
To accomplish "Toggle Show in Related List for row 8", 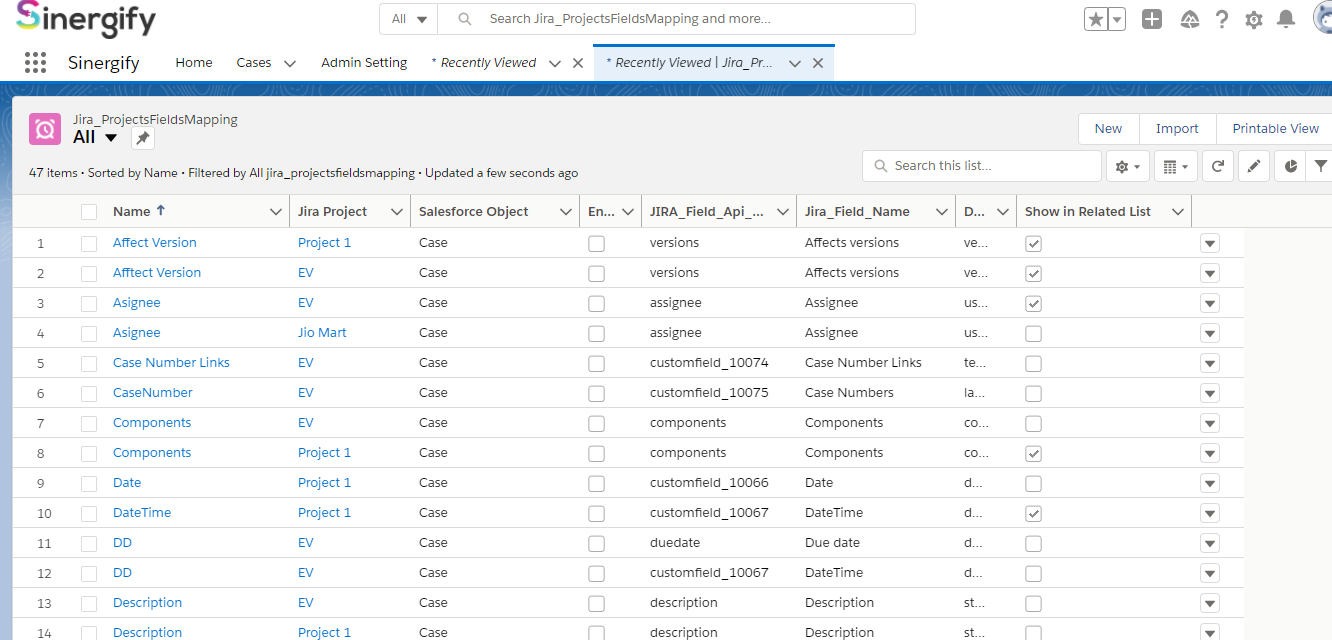I will coord(1033,453).
